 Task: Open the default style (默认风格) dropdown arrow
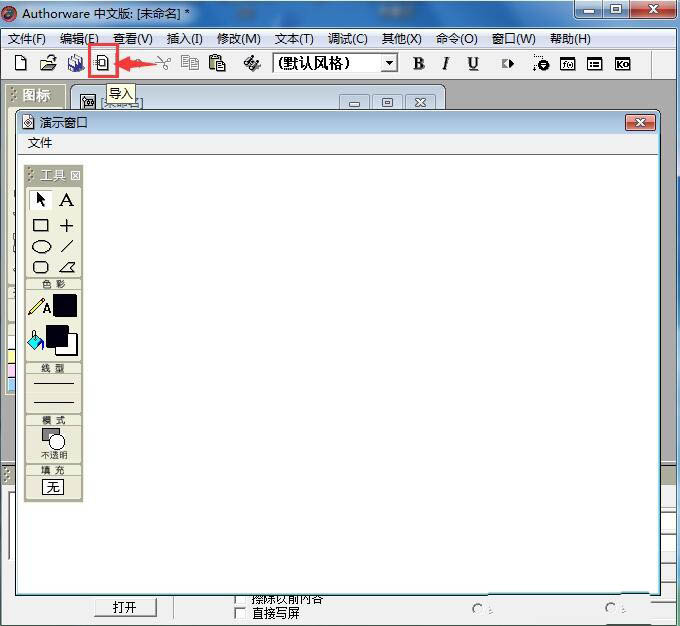point(389,63)
